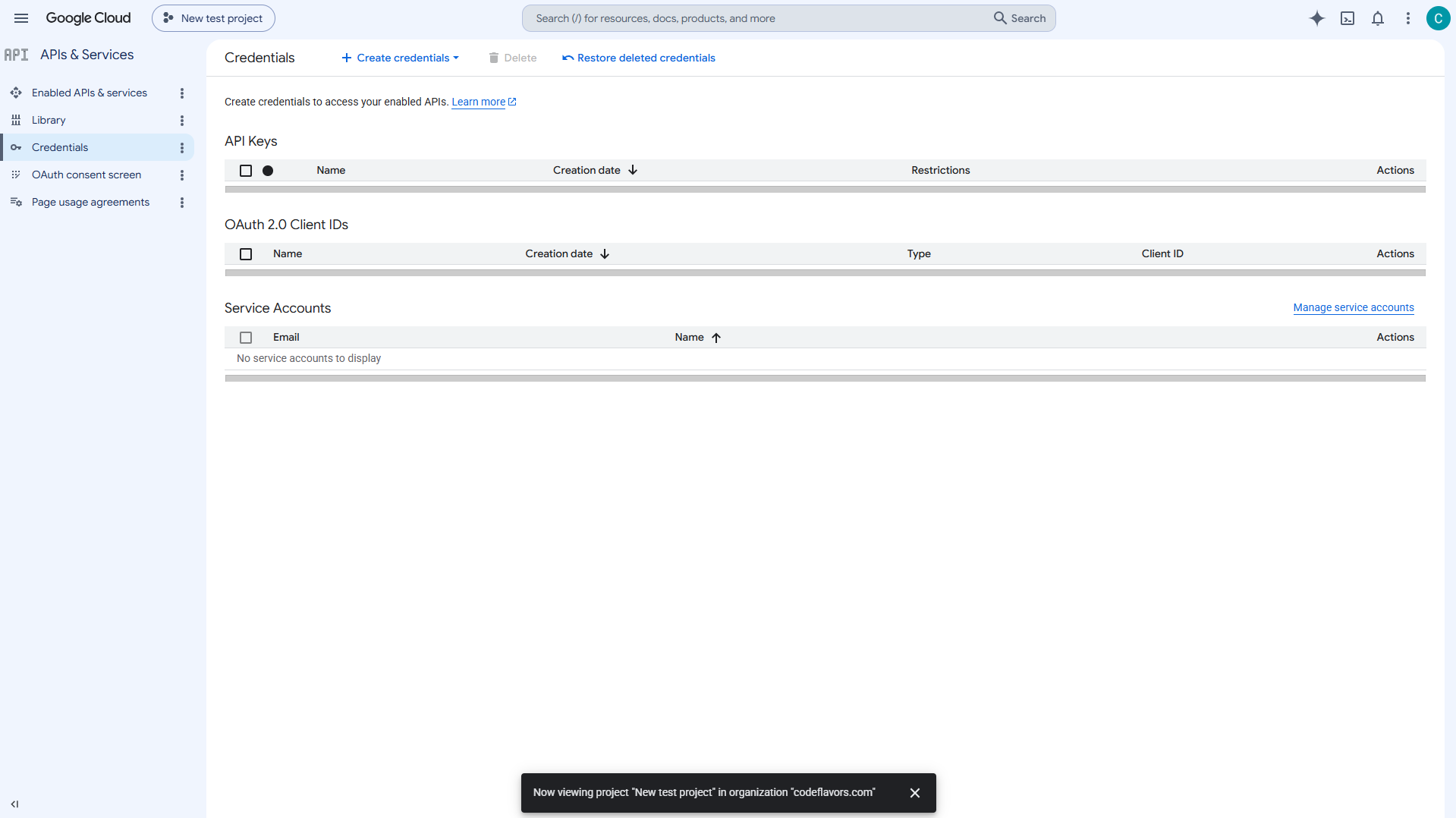Open the notifications bell
The height and width of the screenshot is (818, 1456).
(x=1378, y=18)
